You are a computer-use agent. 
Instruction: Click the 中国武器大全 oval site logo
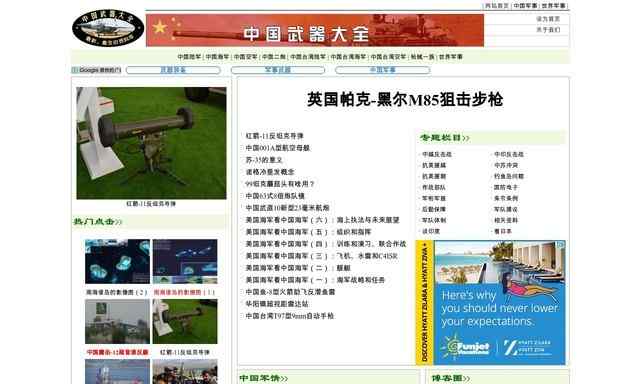click(x=108, y=28)
